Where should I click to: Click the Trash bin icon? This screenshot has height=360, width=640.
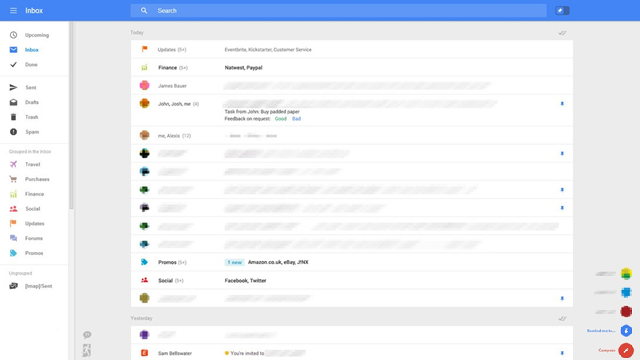pyautogui.click(x=13, y=117)
